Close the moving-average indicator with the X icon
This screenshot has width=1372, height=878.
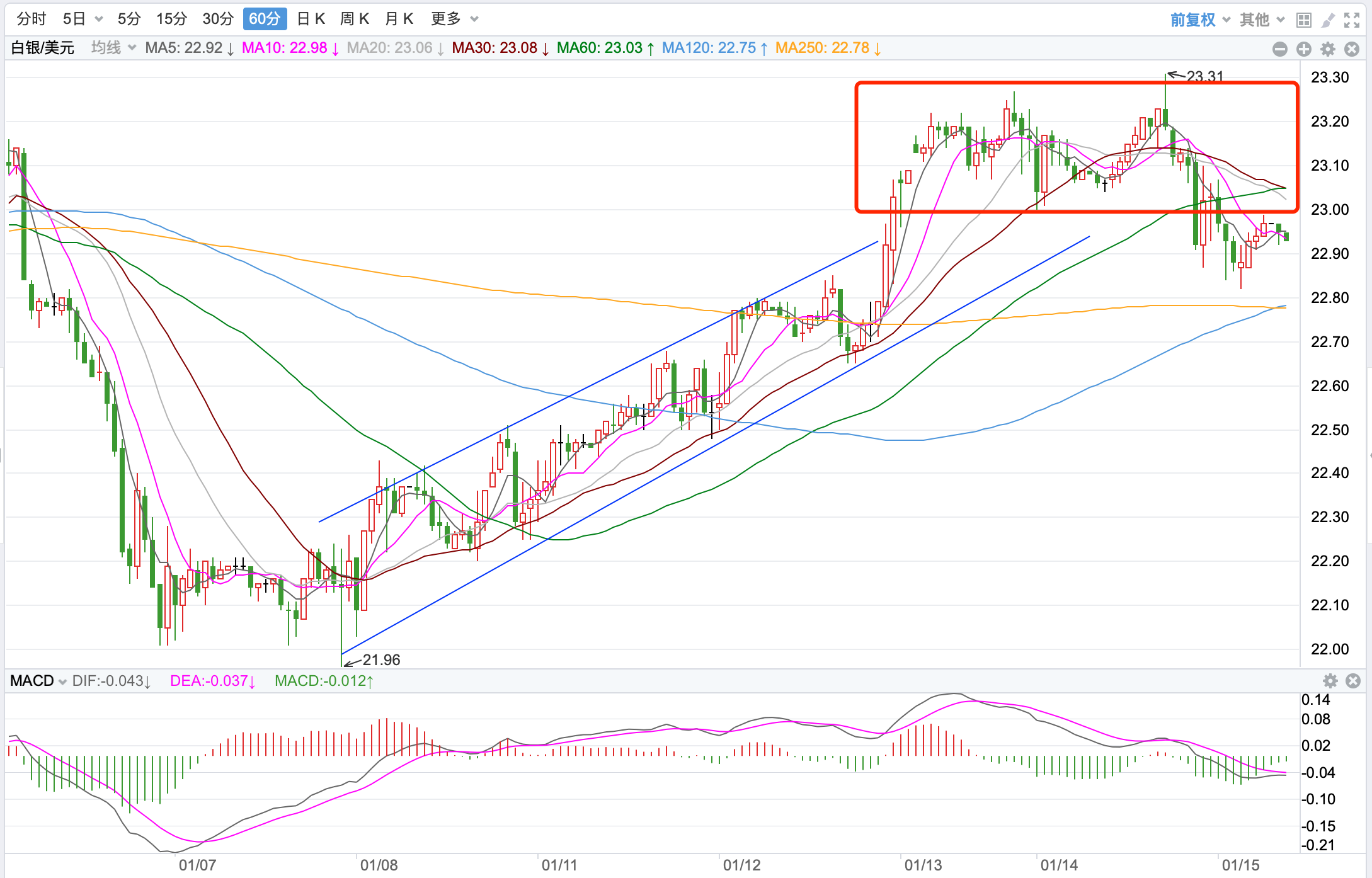tap(1352, 49)
